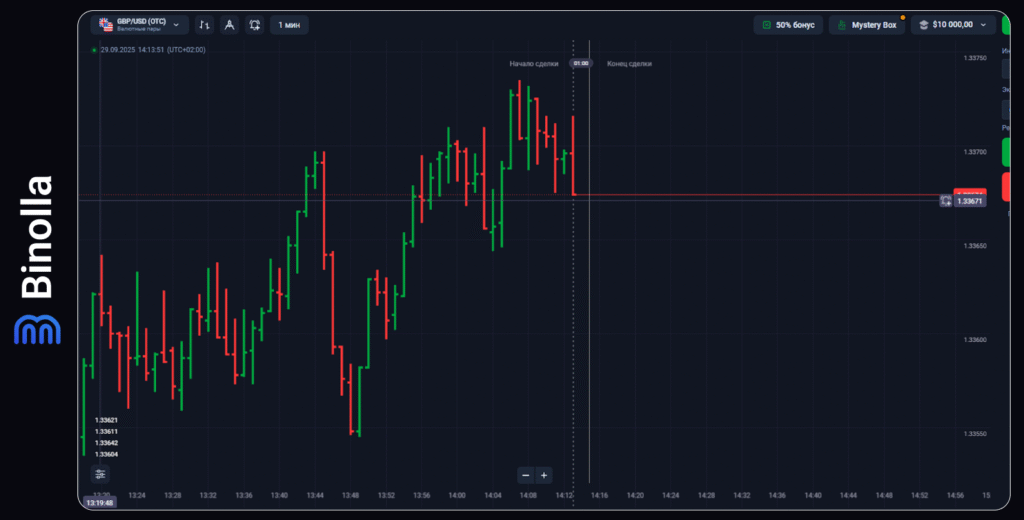
Task: Click the 1.33671 current price label
Action: (970, 201)
